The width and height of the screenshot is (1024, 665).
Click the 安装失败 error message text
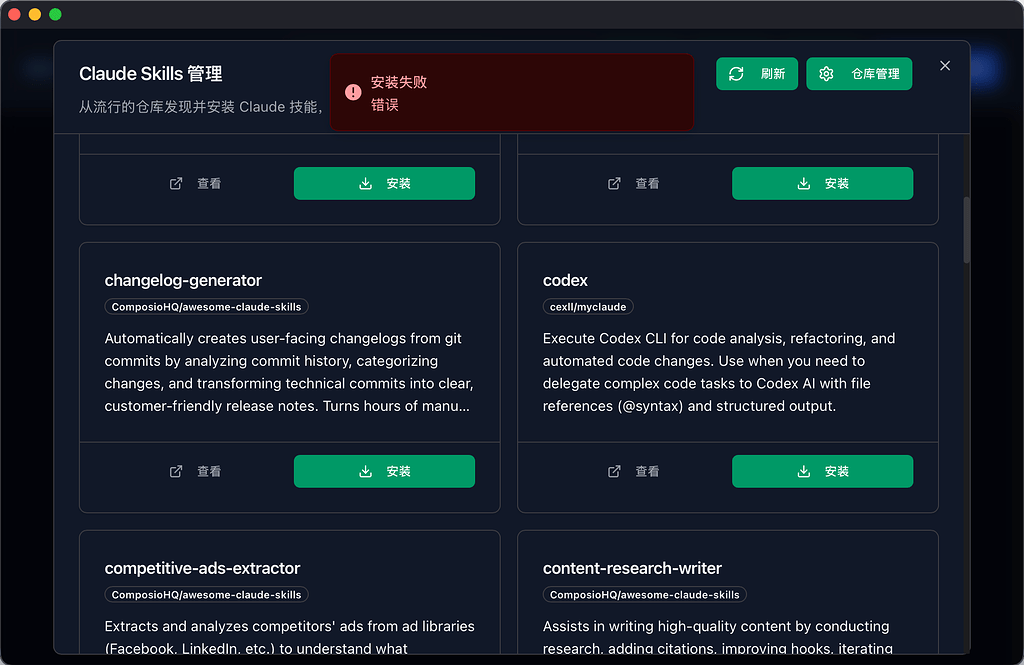click(x=399, y=82)
